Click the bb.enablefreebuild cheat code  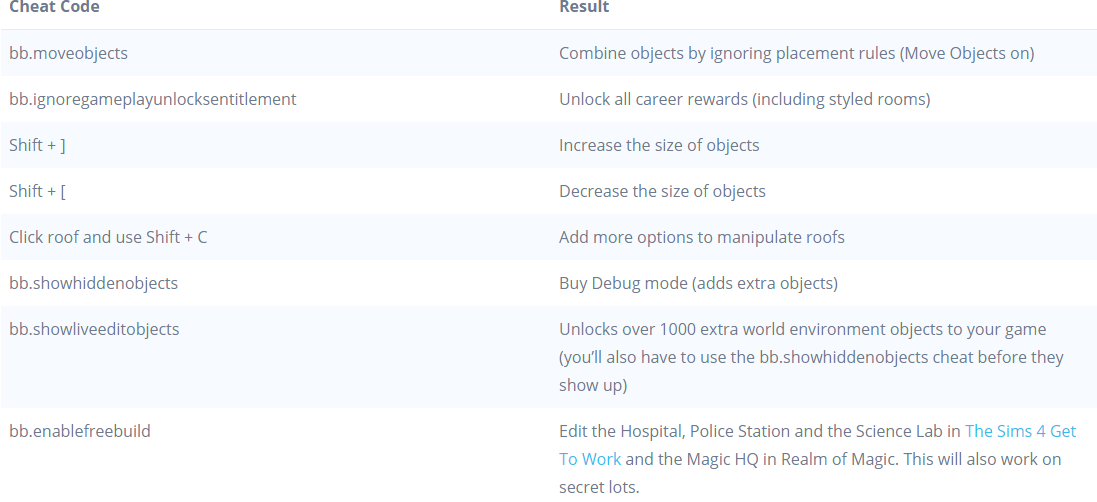pyautogui.click(x=80, y=432)
